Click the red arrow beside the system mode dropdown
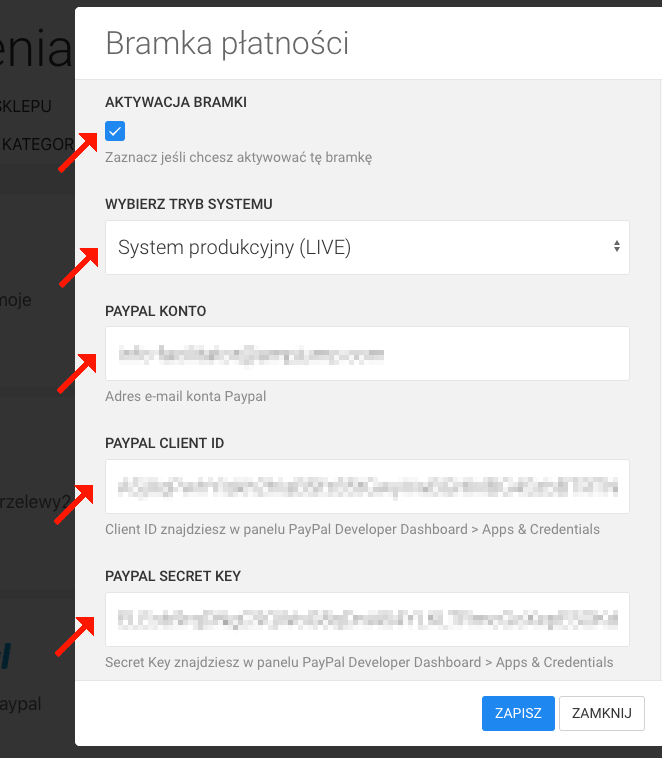The image size is (662, 758). point(79,267)
